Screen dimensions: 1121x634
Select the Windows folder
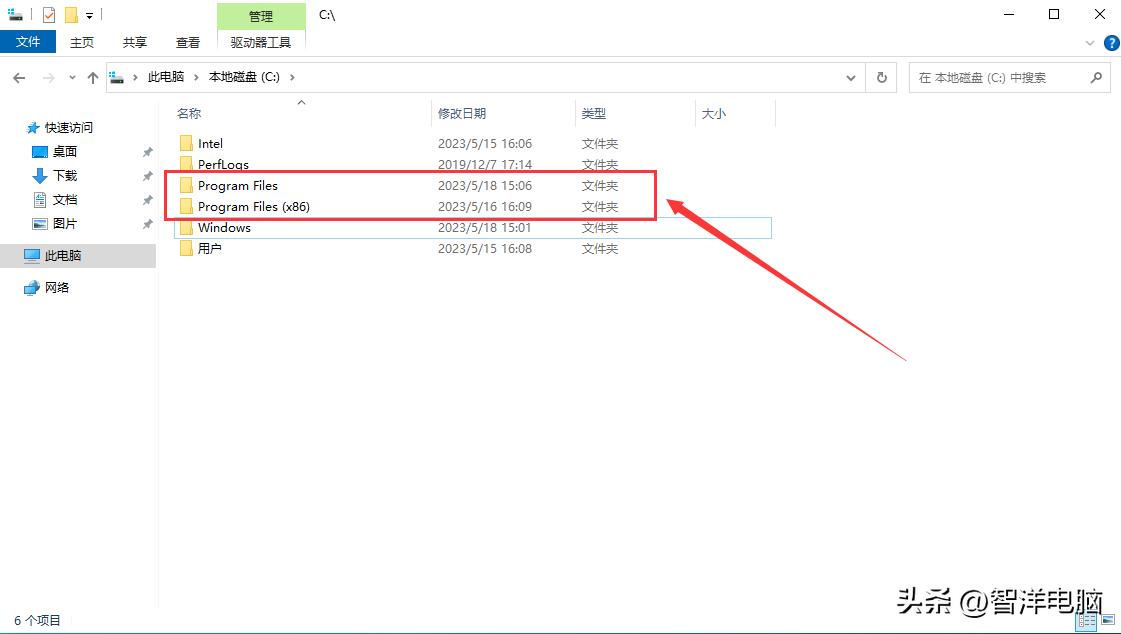point(222,227)
